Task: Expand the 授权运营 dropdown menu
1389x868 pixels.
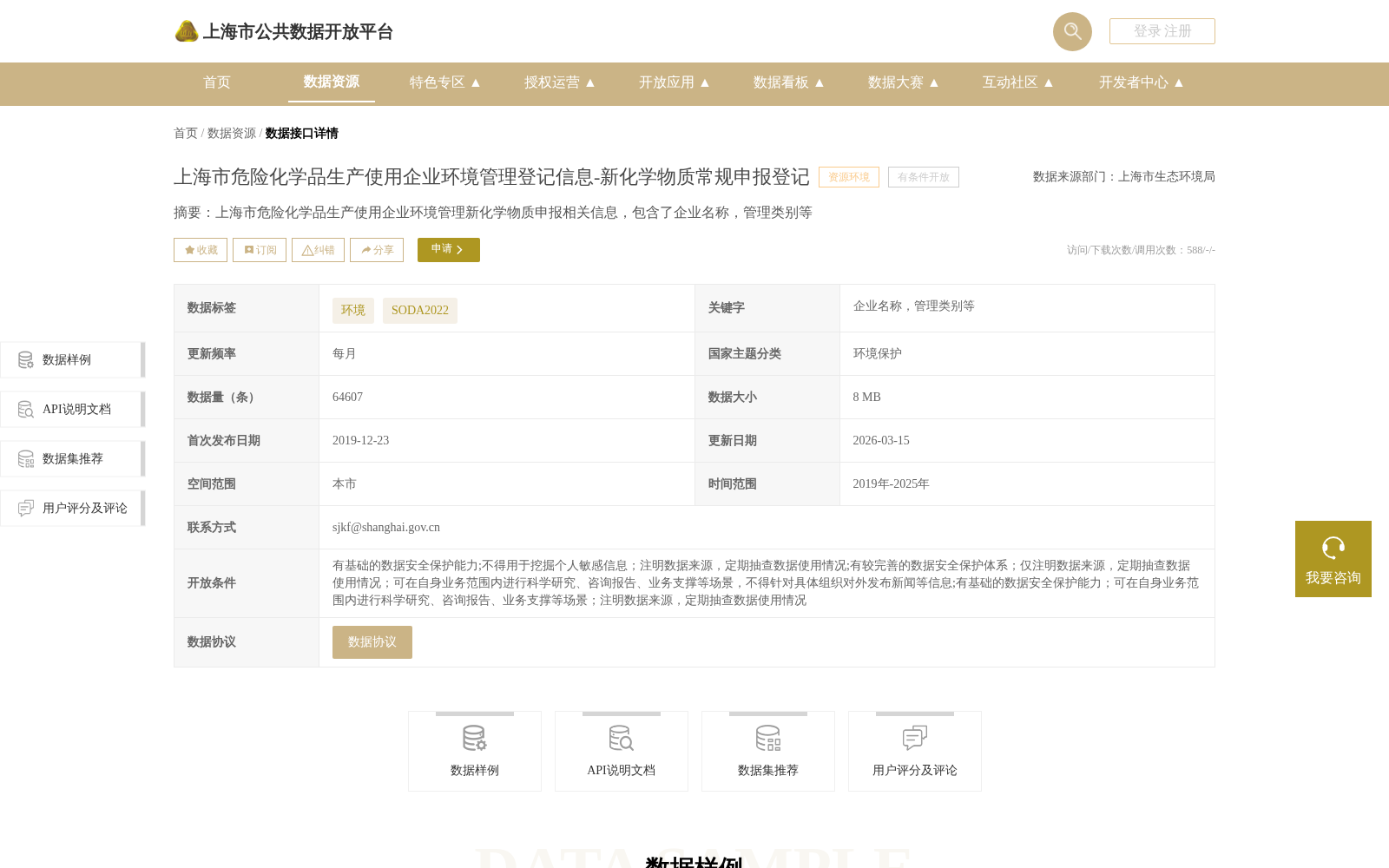Action: click(x=559, y=82)
